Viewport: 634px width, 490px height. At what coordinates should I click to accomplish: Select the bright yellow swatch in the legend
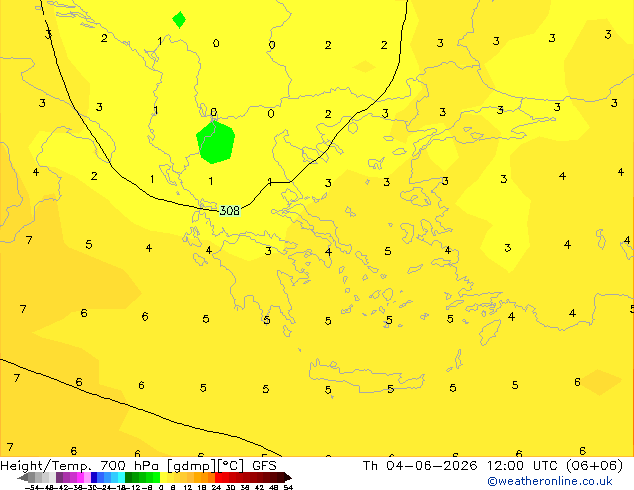(163, 477)
